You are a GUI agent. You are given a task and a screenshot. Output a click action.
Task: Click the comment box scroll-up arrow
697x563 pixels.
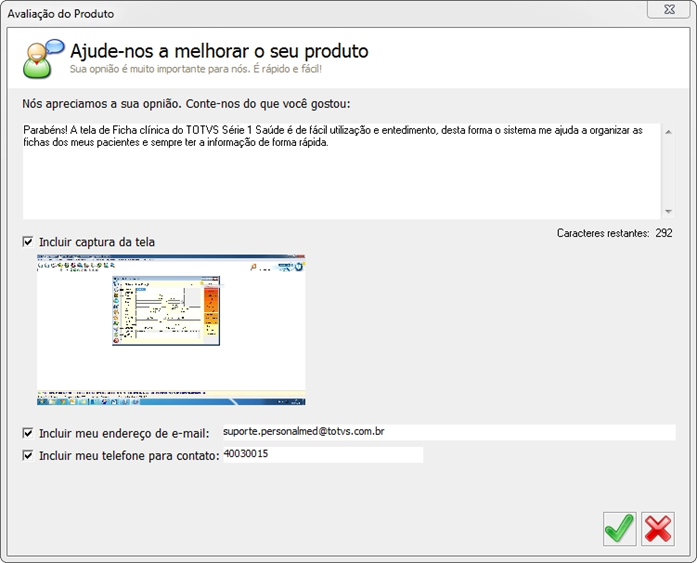[668, 132]
